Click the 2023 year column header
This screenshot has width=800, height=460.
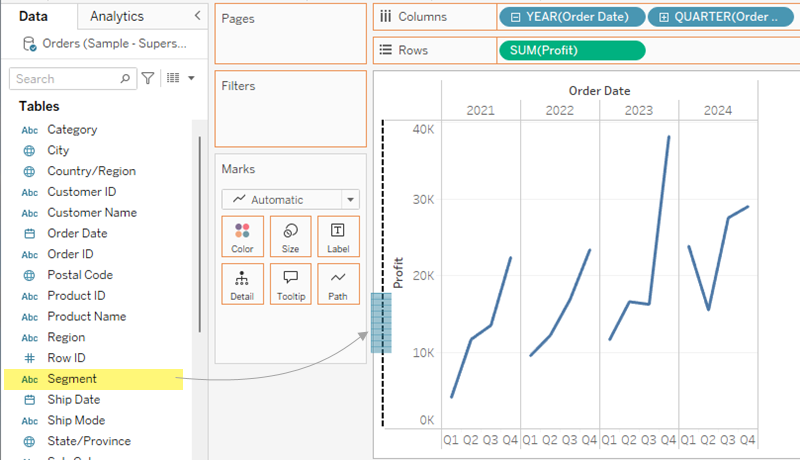[x=639, y=110]
